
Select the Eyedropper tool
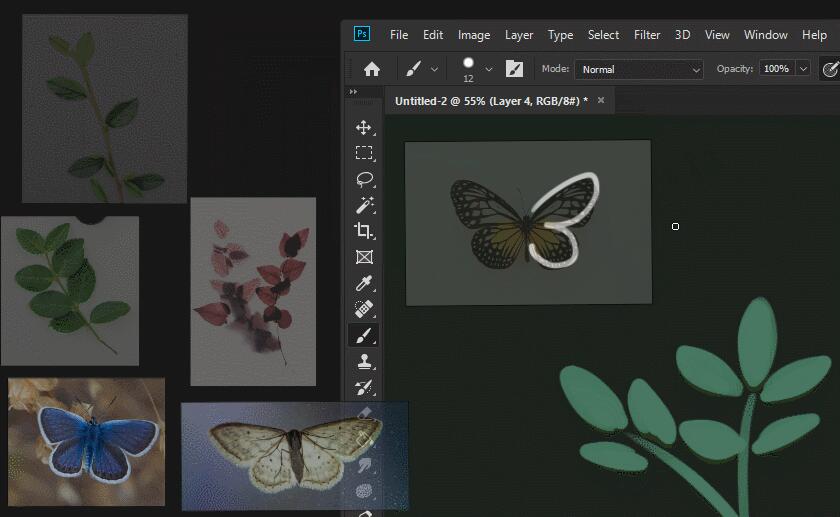pyautogui.click(x=364, y=283)
